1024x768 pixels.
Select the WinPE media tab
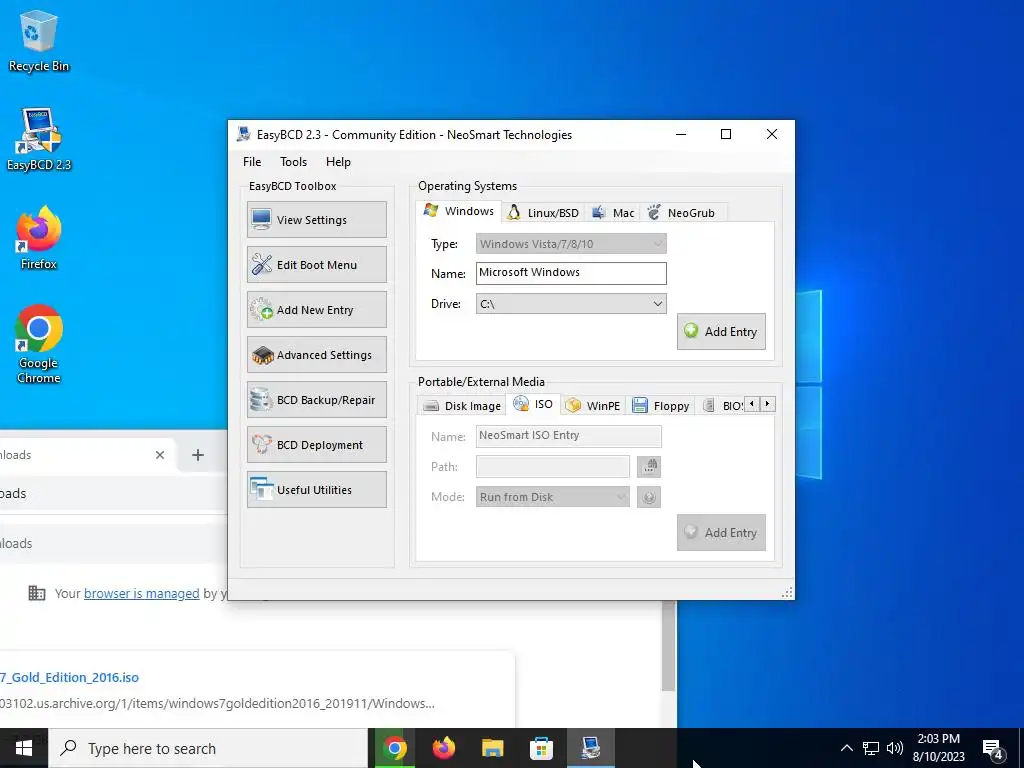point(593,406)
